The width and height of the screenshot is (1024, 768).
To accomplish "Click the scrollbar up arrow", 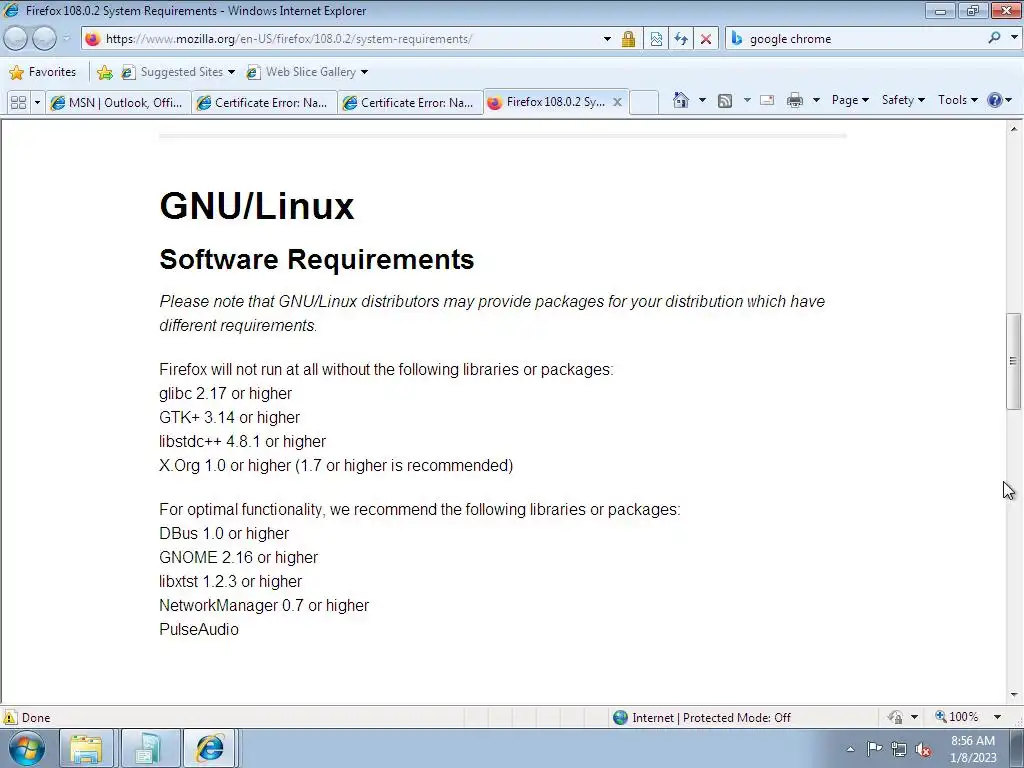I will pos(1013,129).
